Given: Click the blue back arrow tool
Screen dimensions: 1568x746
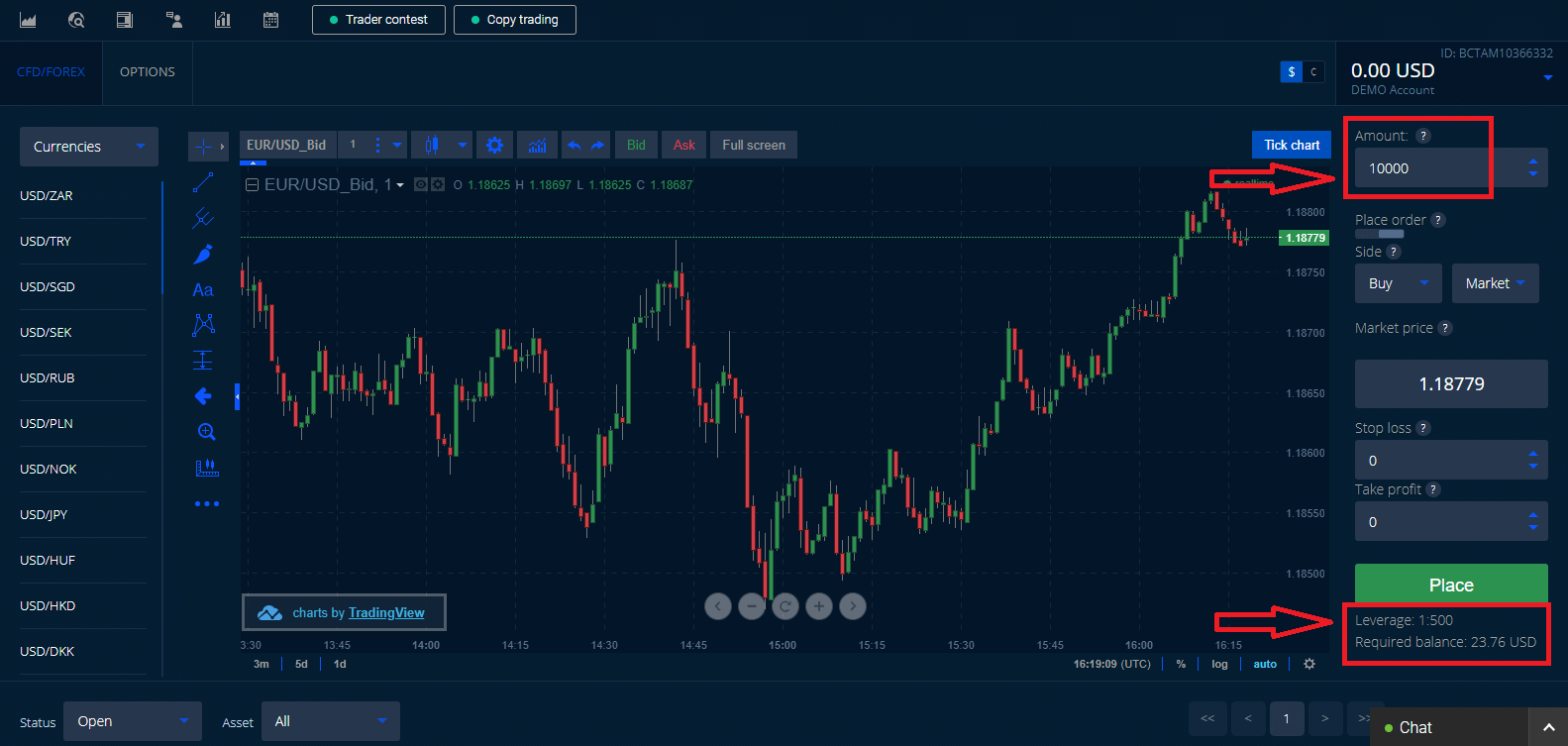Looking at the screenshot, I should pyautogui.click(x=203, y=396).
